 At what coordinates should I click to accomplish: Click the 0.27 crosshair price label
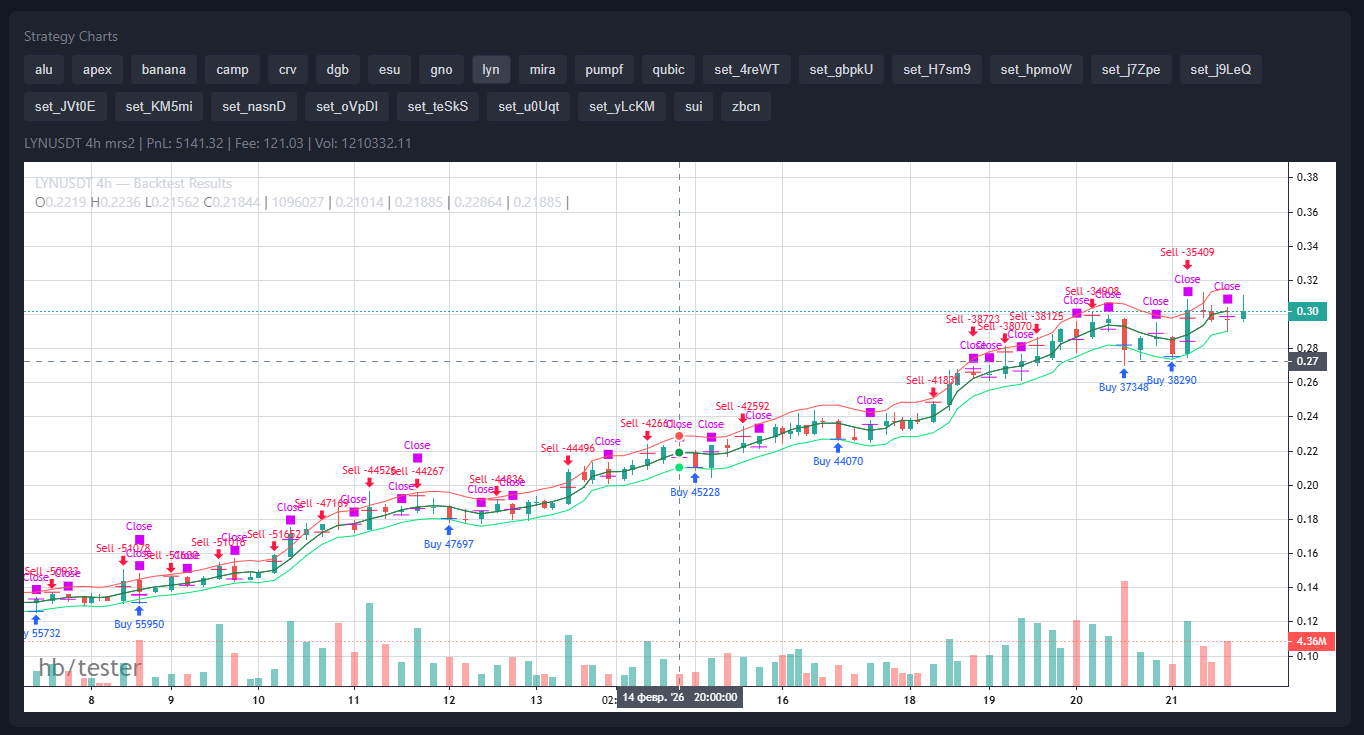(1307, 361)
